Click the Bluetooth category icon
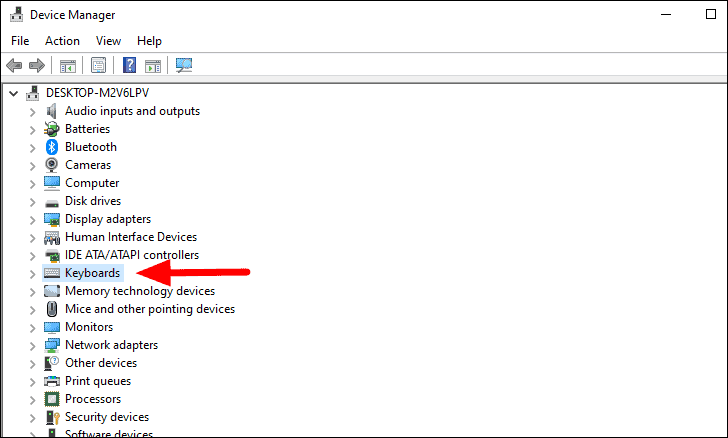This screenshot has width=728, height=438. 52,147
